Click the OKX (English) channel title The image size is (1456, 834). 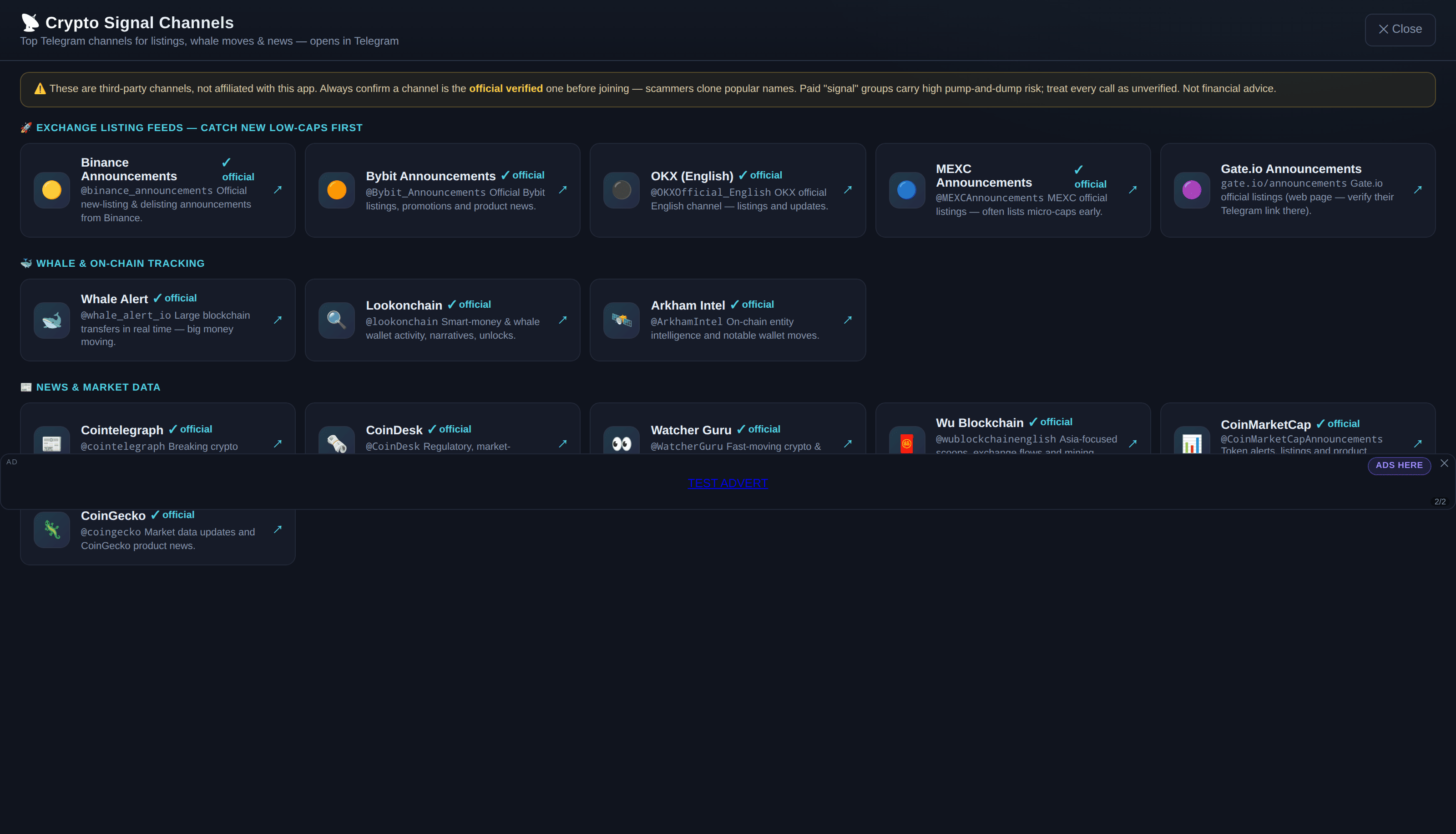click(691, 176)
